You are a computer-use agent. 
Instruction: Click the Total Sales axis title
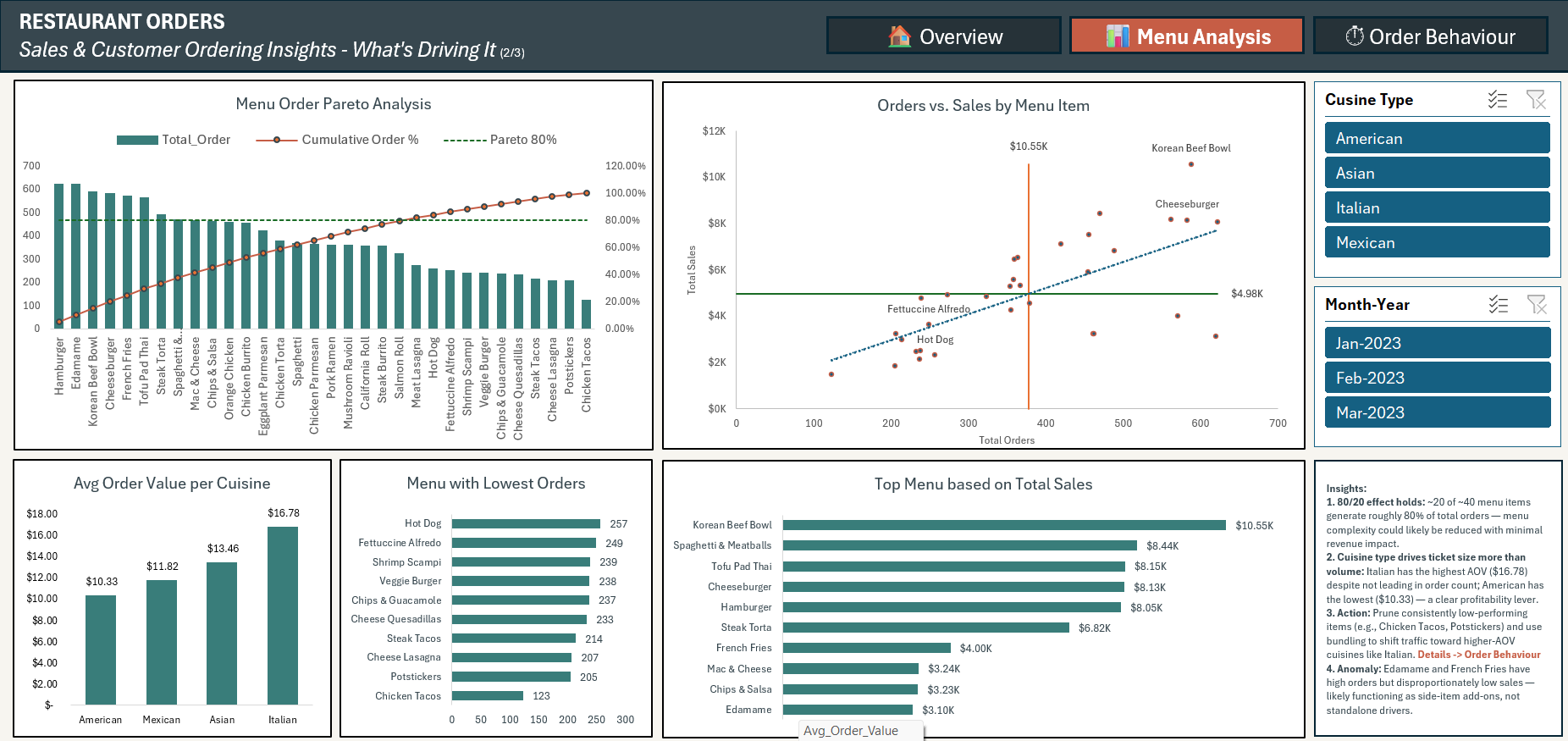pyautogui.click(x=692, y=269)
